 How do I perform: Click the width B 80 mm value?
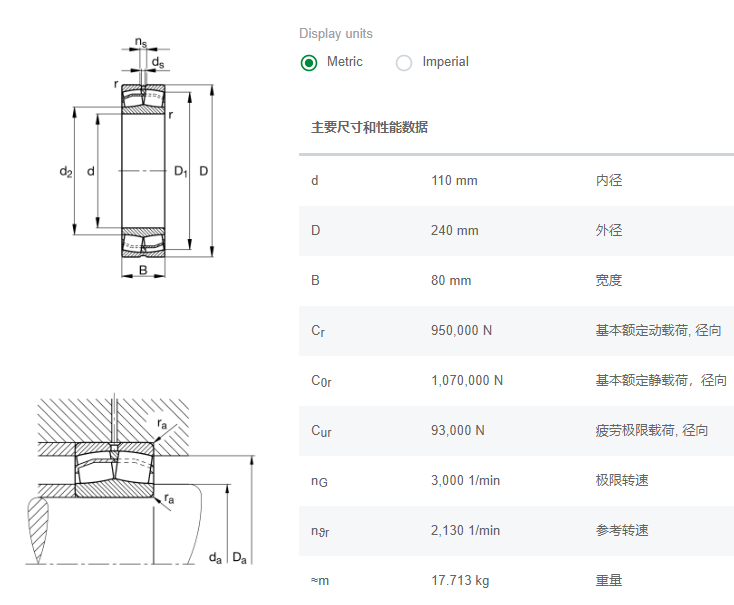450,281
